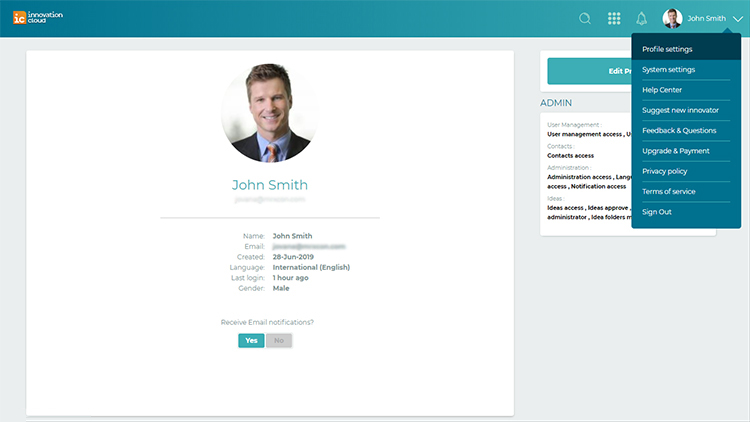Click the large profile photo
The image size is (750, 422).
click(x=270, y=113)
